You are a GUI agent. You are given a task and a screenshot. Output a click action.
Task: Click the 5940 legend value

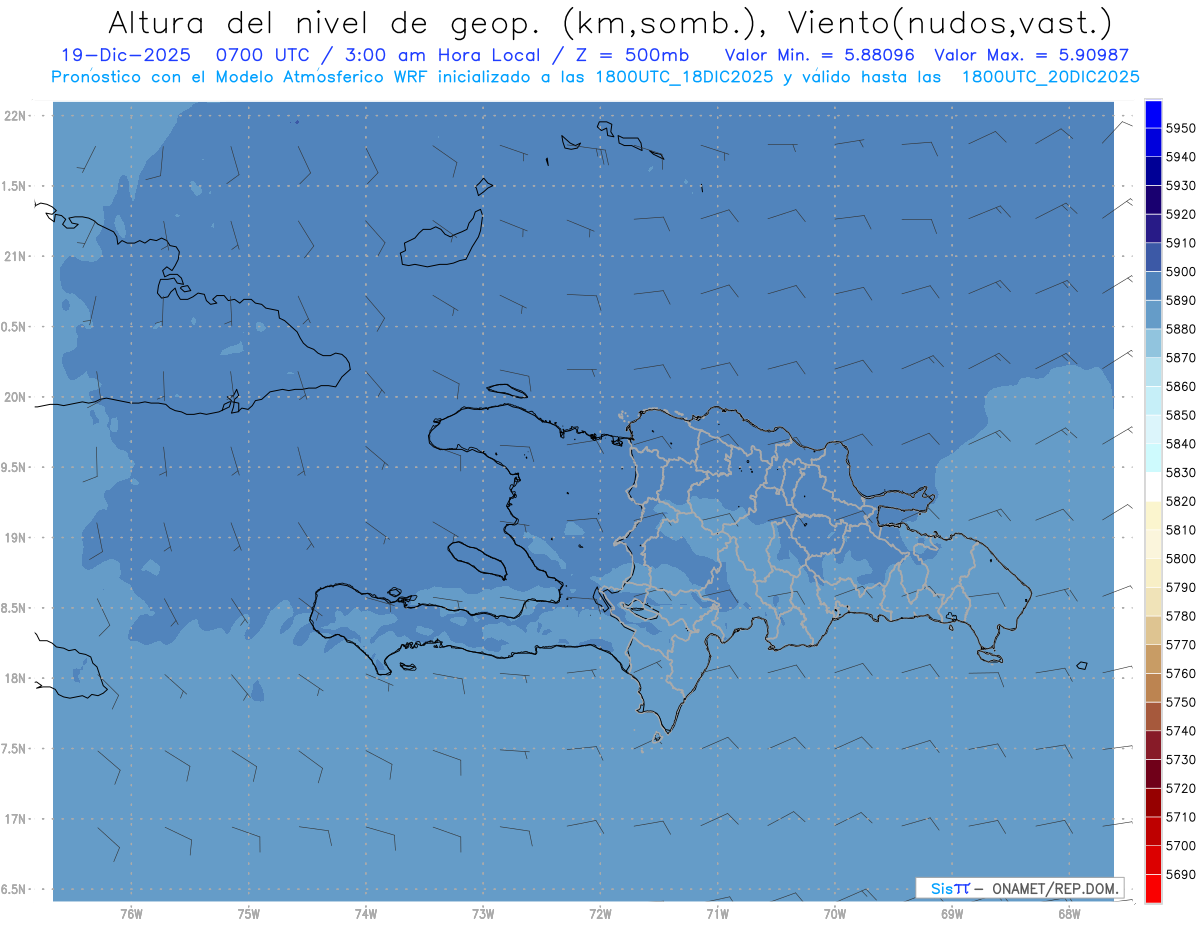[x=1180, y=157]
